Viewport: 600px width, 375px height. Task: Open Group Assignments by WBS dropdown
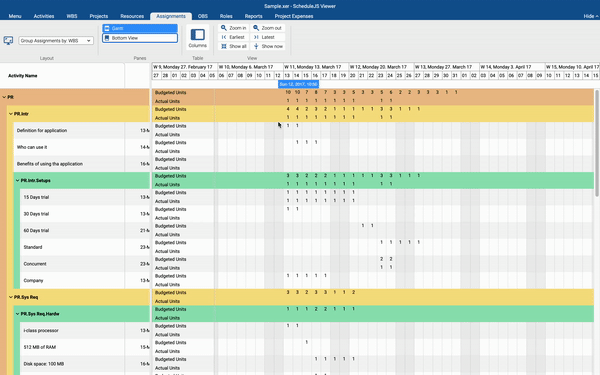click(56, 41)
